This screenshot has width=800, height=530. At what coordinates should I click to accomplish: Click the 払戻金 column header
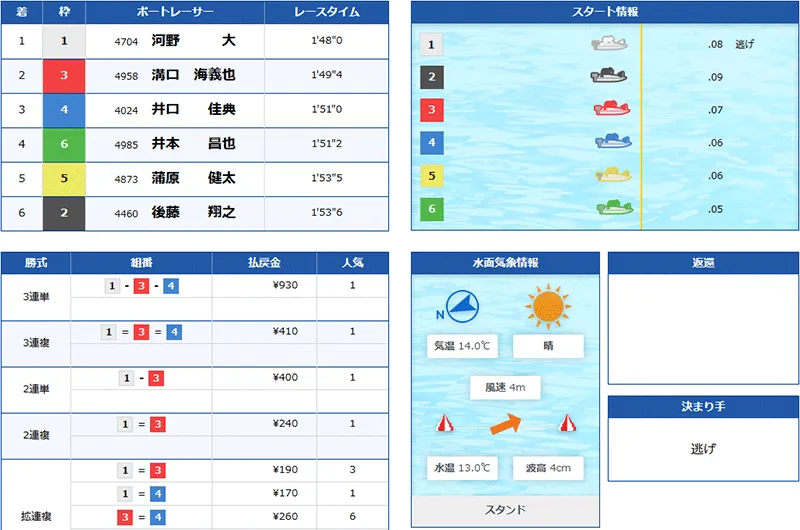[x=264, y=263]
